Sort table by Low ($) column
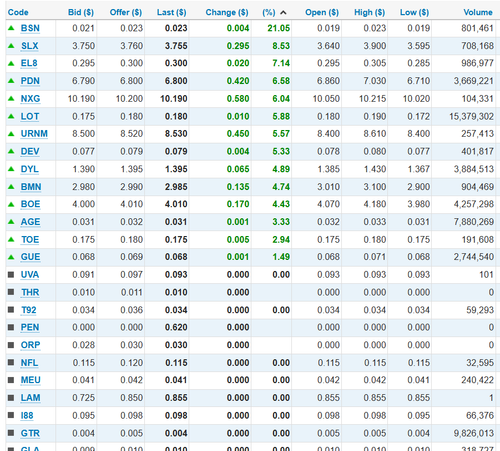This screenshot has height=451, width=500. pyautogui.click(x=415, y=12)
